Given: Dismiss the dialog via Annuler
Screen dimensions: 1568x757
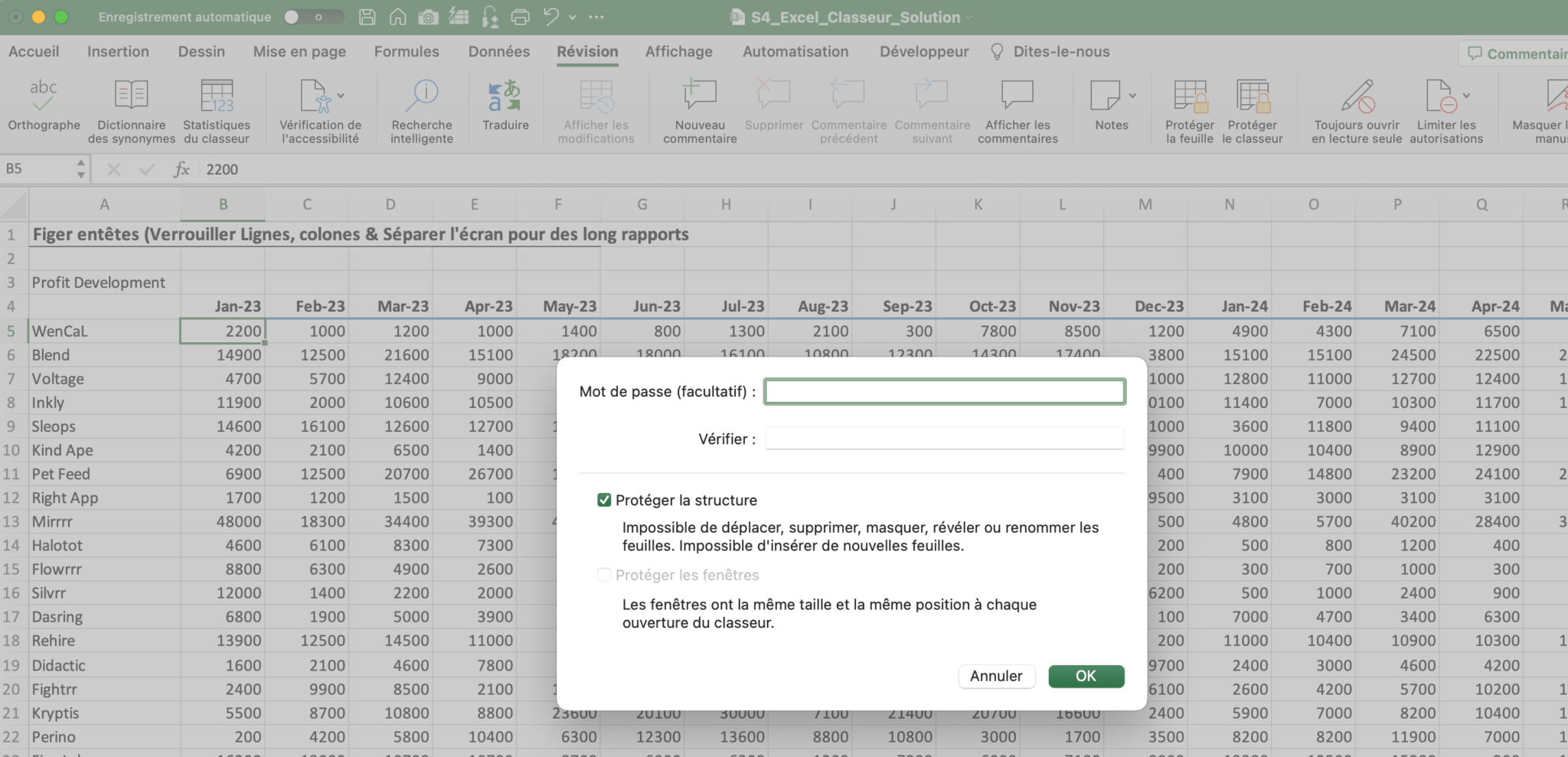Looking at the screenshot, I should tap(997, 676).
